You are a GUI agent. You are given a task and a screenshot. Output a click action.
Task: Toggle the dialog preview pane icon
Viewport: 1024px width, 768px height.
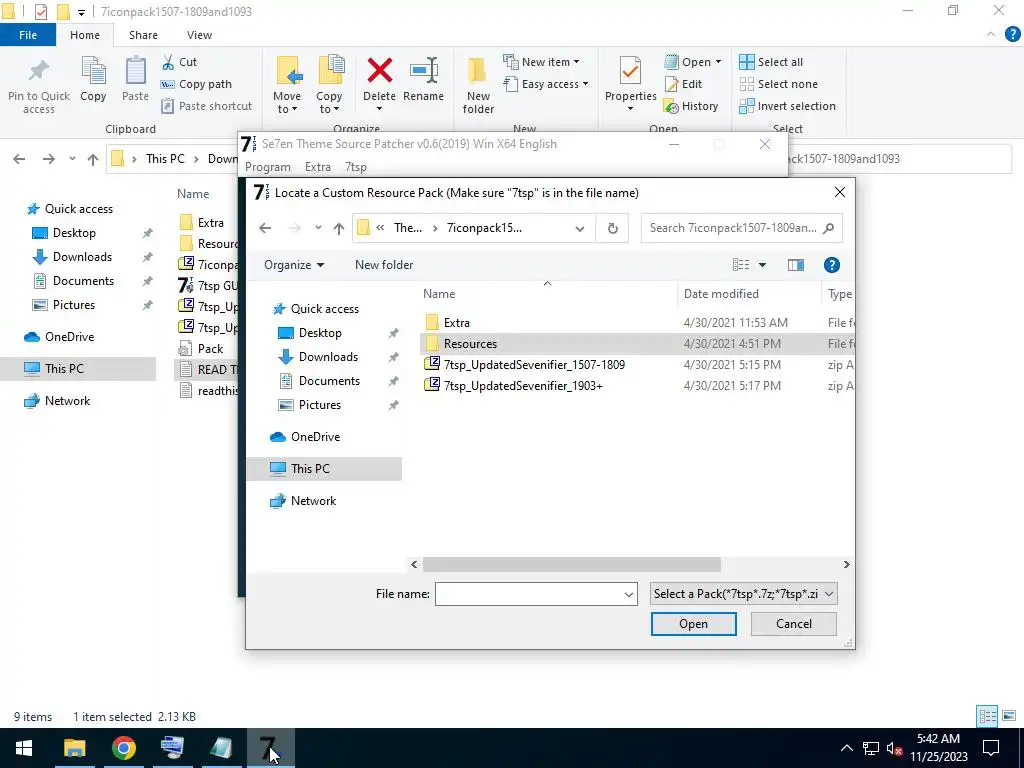(x=795, y=264)
